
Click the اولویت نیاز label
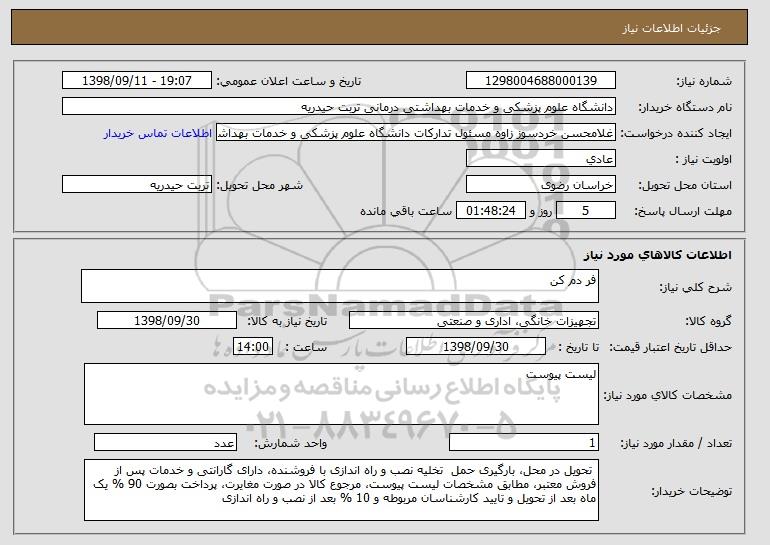(x=704, y=159)
